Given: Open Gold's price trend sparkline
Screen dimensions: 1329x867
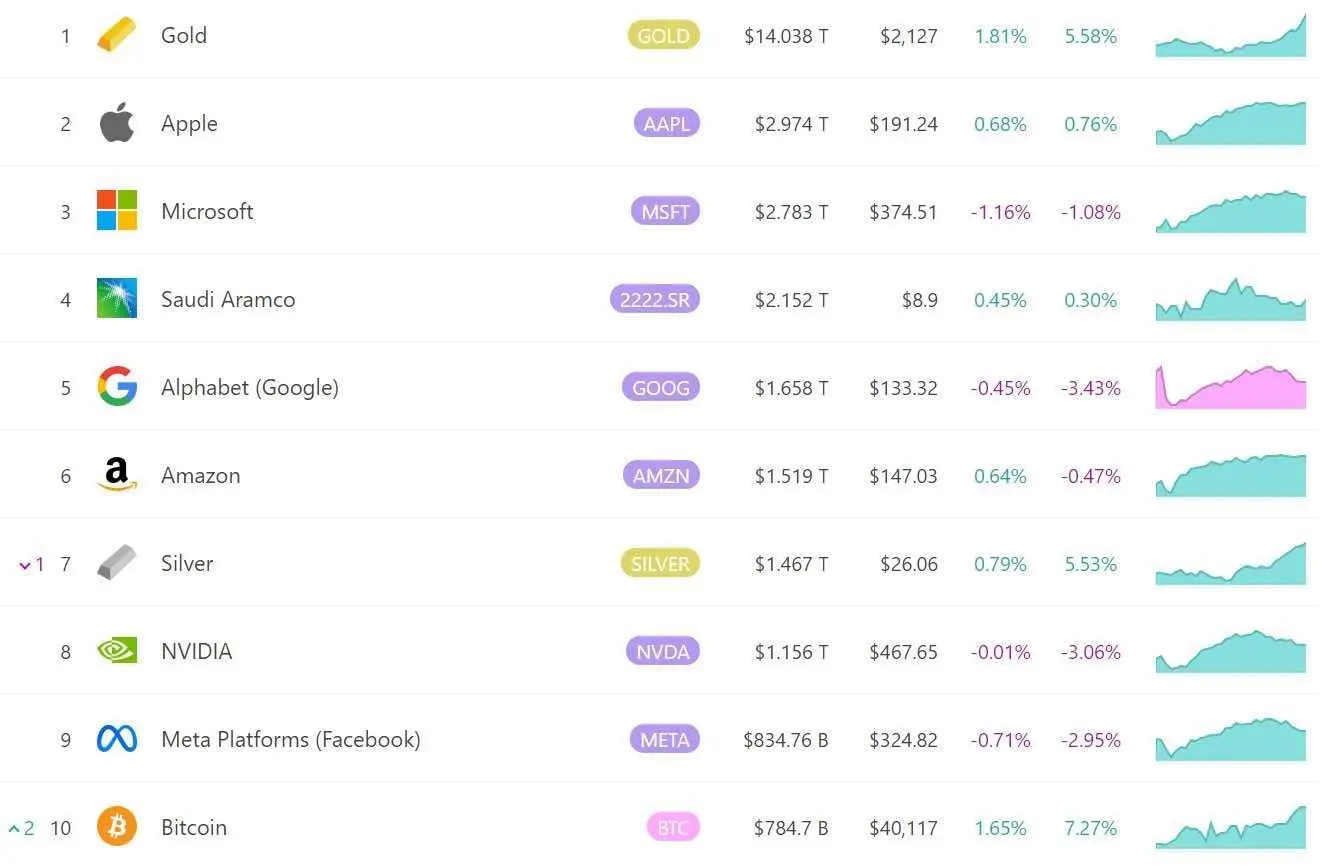Looking at the screenshot, I should (x=1230, y=38).
